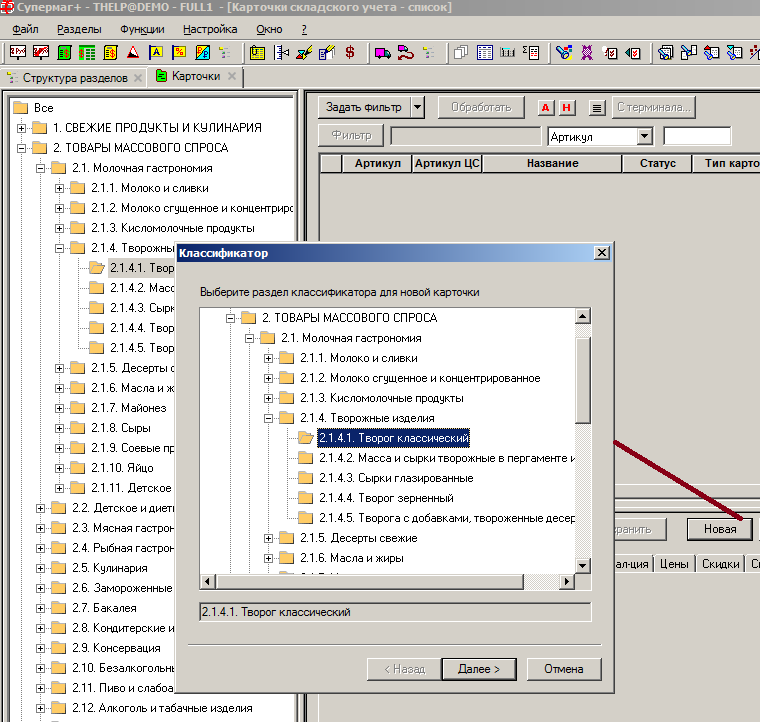Click the purple crossed-mesh toolbar icon

click(x=587, y=52)
